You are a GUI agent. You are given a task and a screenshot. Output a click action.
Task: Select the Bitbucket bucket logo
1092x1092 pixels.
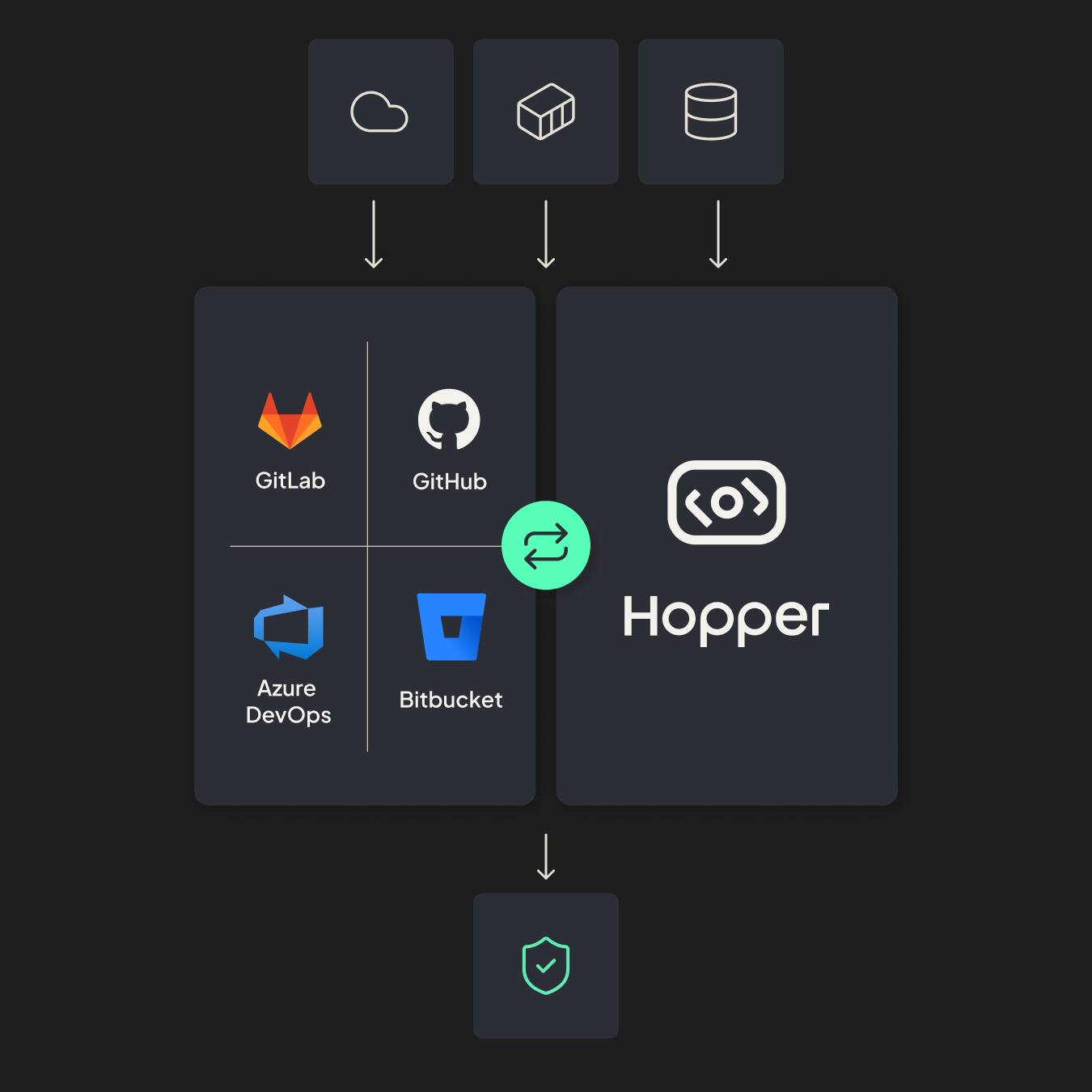click(x=451, y=627)
